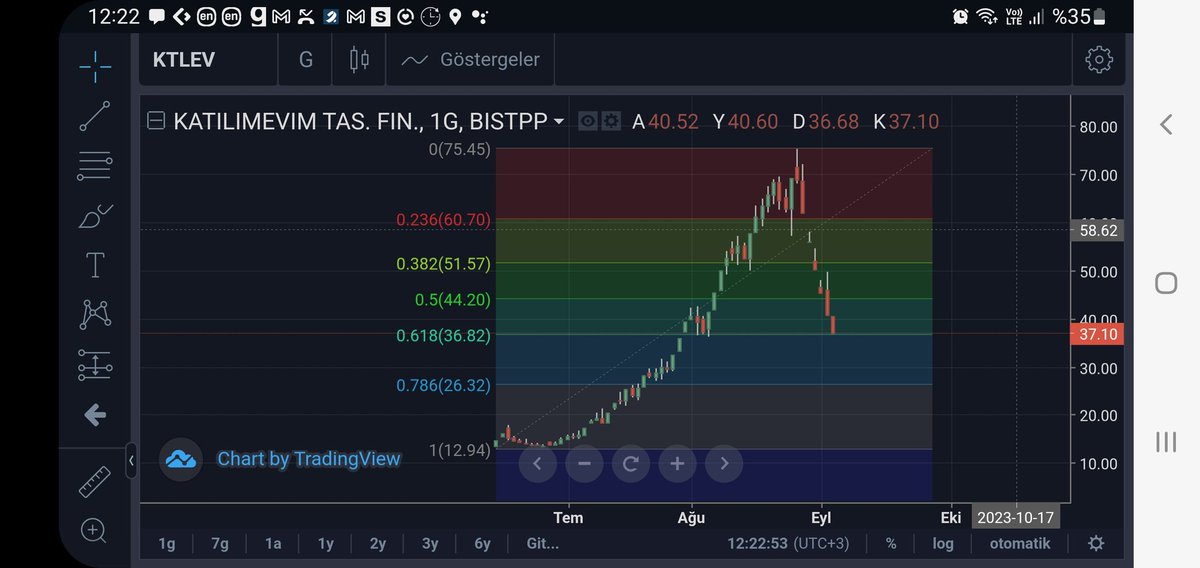
Task: Toggle otomatik auto scale
Action: (x=1020, y=544)
